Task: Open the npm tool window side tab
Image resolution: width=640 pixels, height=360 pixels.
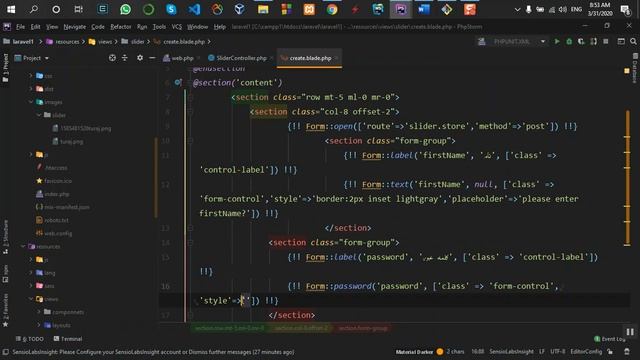Action: coord(5,273)
